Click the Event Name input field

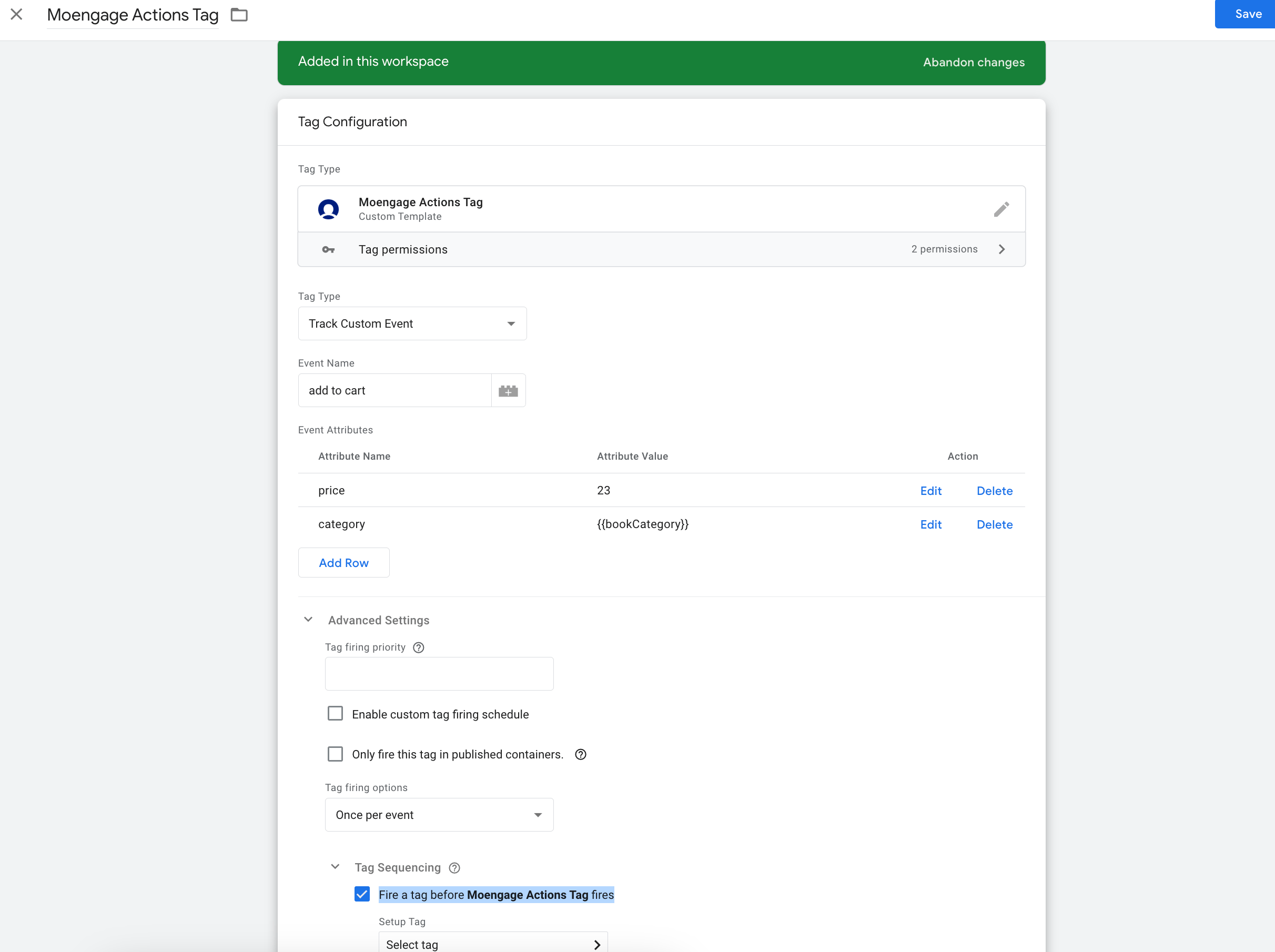click(x=394, y=391)
